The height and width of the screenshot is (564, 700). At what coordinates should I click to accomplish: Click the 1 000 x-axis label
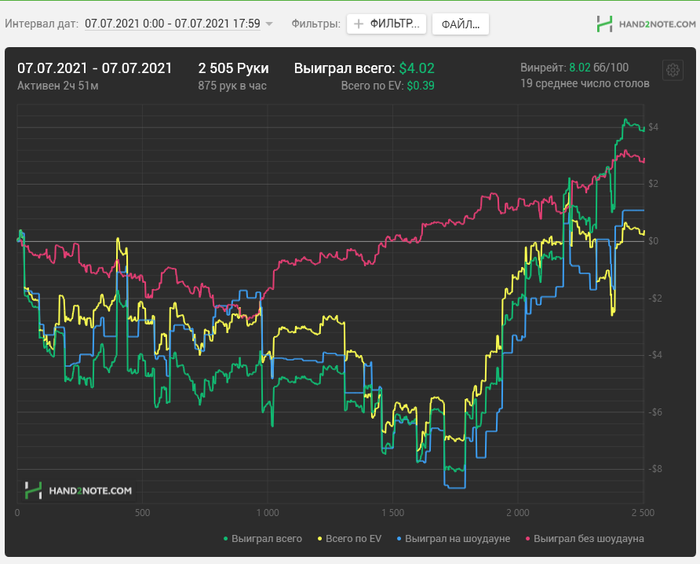click(267, 513)
